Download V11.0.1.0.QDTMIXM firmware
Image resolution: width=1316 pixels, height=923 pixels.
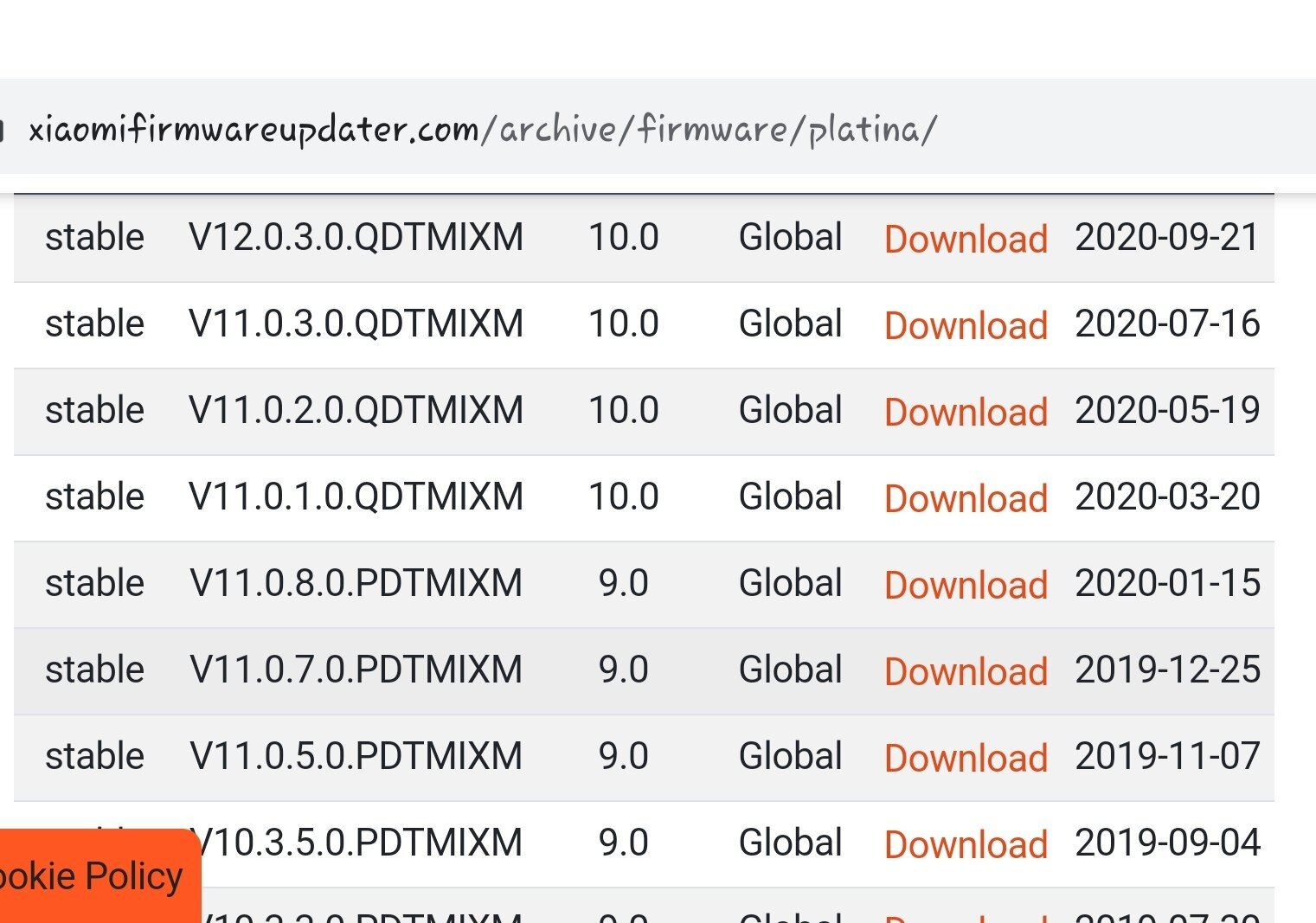click(966, 498)
